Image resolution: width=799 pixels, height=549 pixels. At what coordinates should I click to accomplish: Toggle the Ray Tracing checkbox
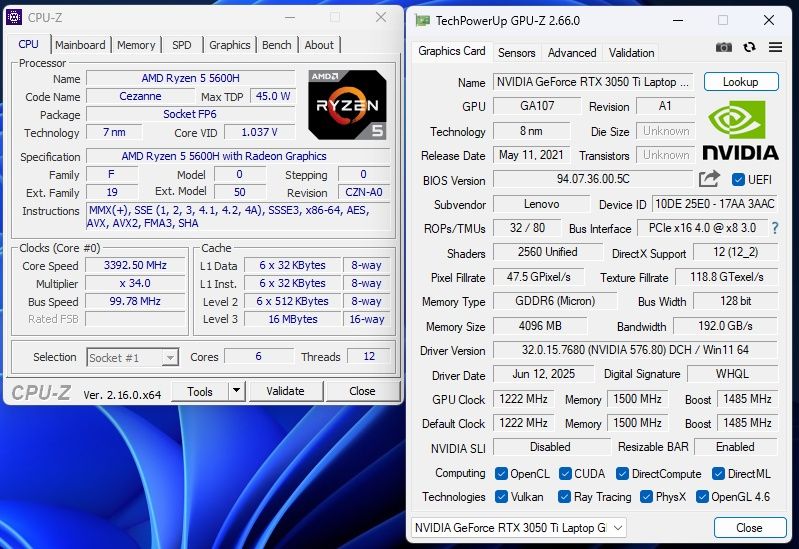(564, 496)
